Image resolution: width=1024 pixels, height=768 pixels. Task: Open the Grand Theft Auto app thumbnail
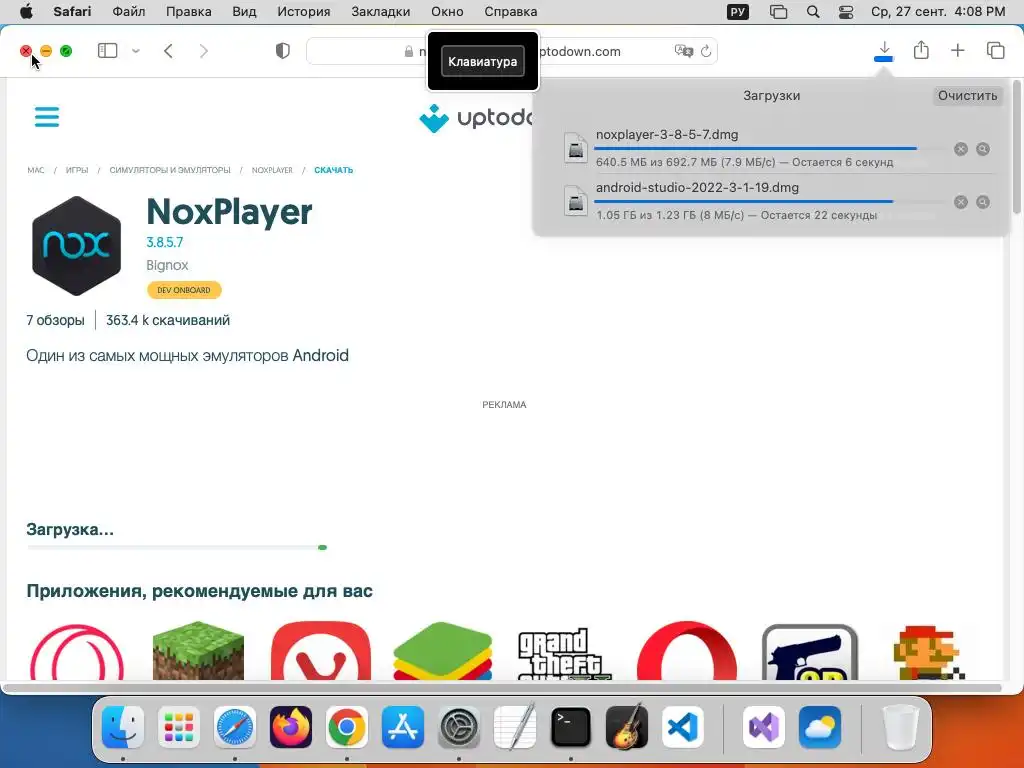[564, 653]
